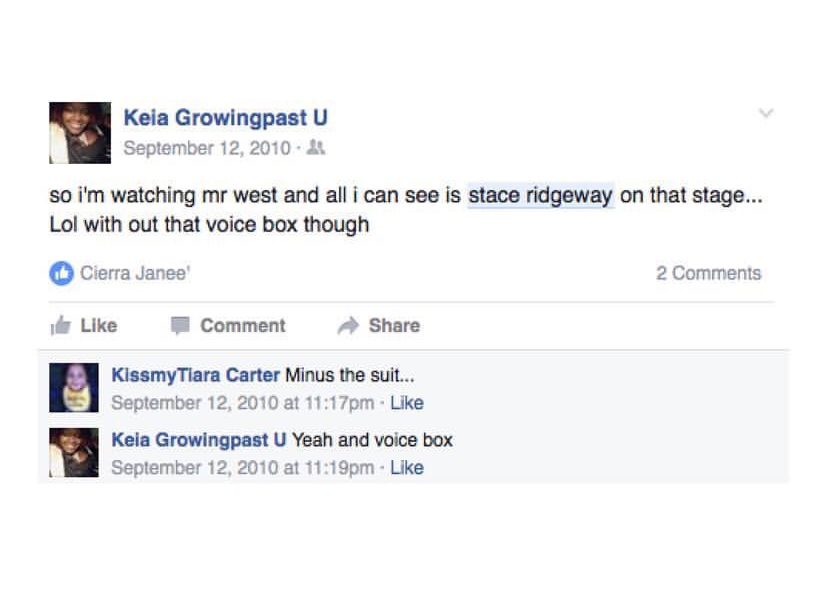Click KissmyTiara Carter's comment avatar

click(74, 388)
